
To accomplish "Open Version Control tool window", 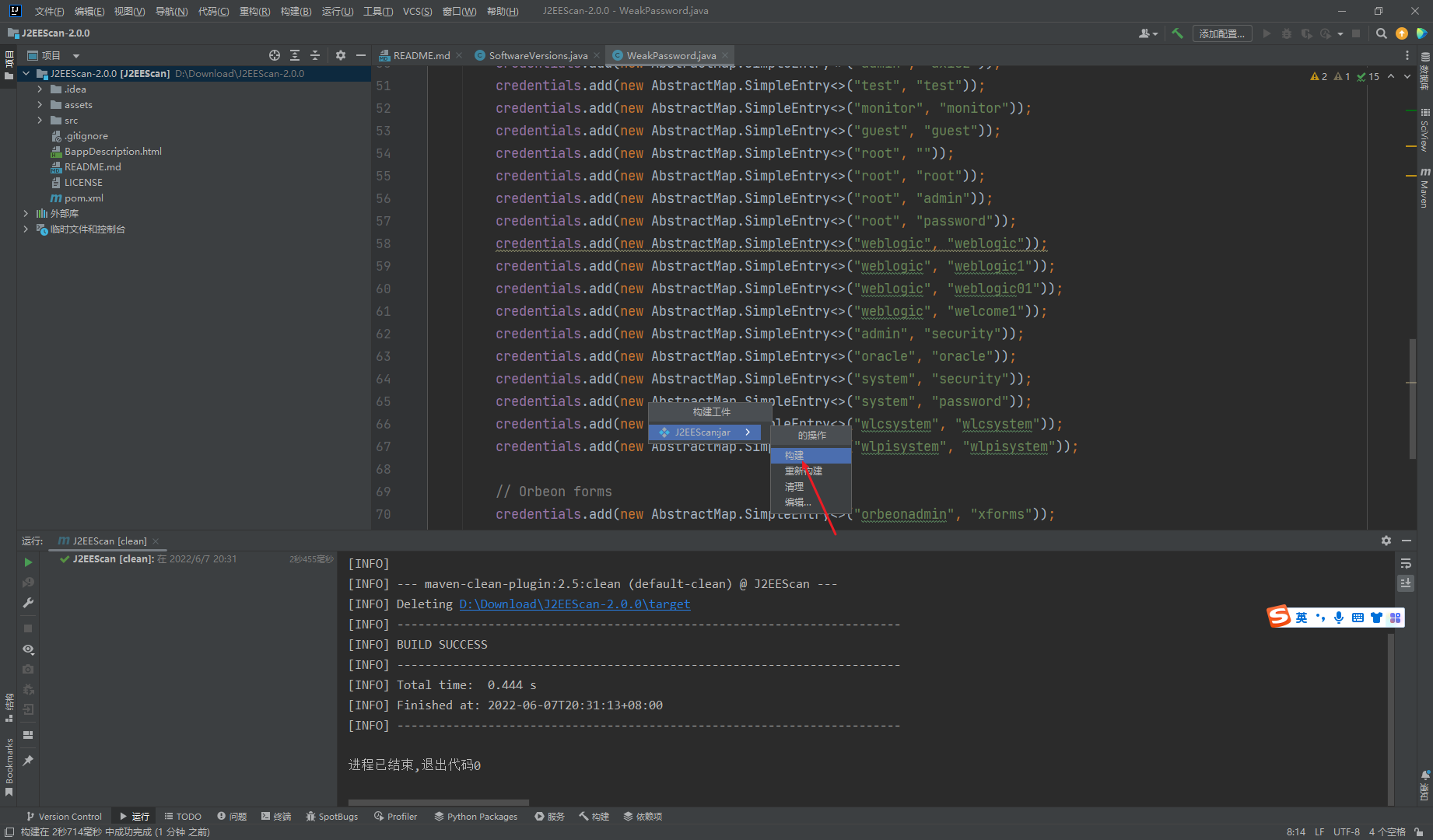I will (x=64, y=817).
